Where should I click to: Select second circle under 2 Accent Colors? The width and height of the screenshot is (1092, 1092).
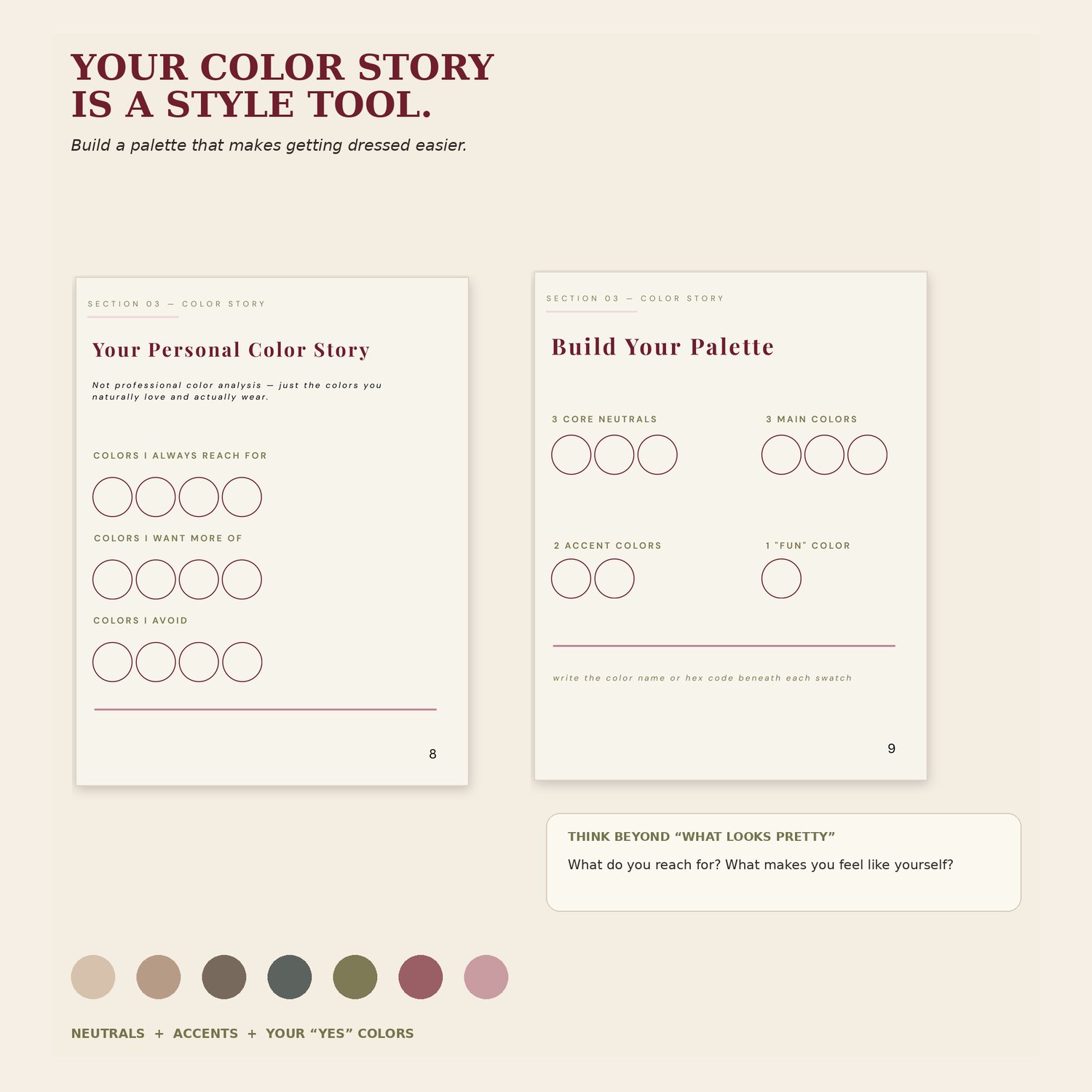614,579
